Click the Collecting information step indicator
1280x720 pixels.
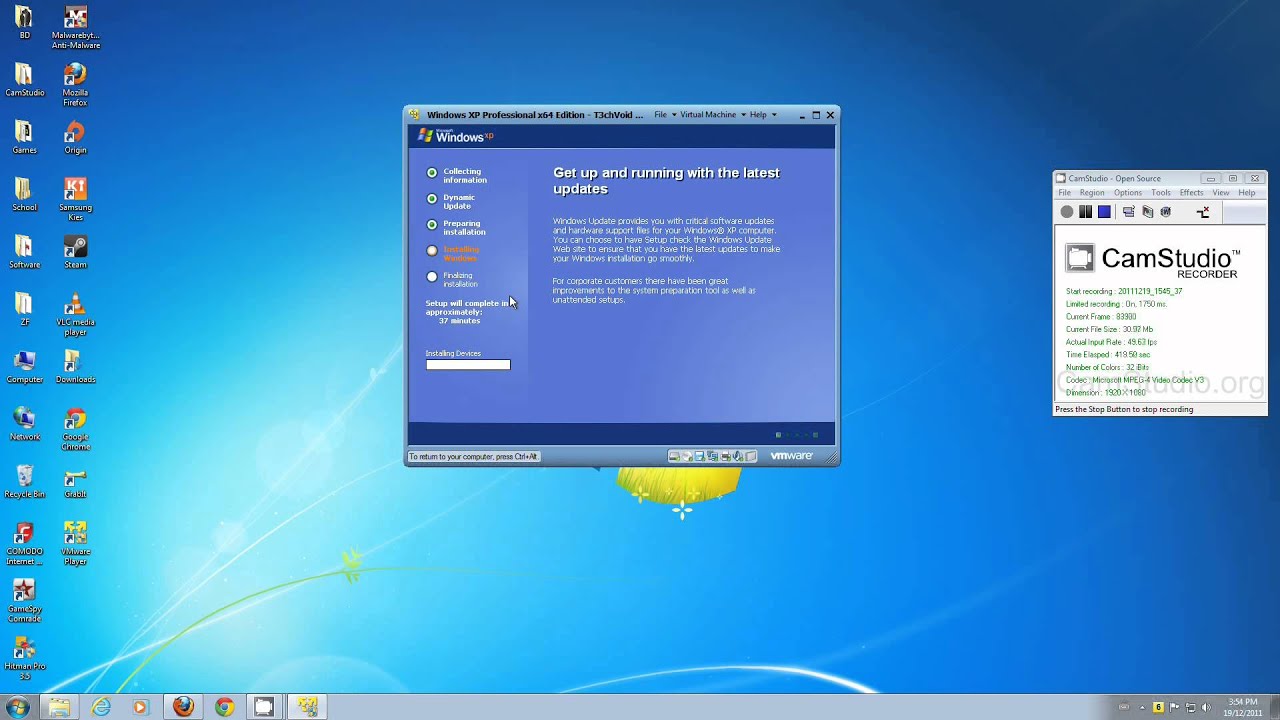coord(432,172)
